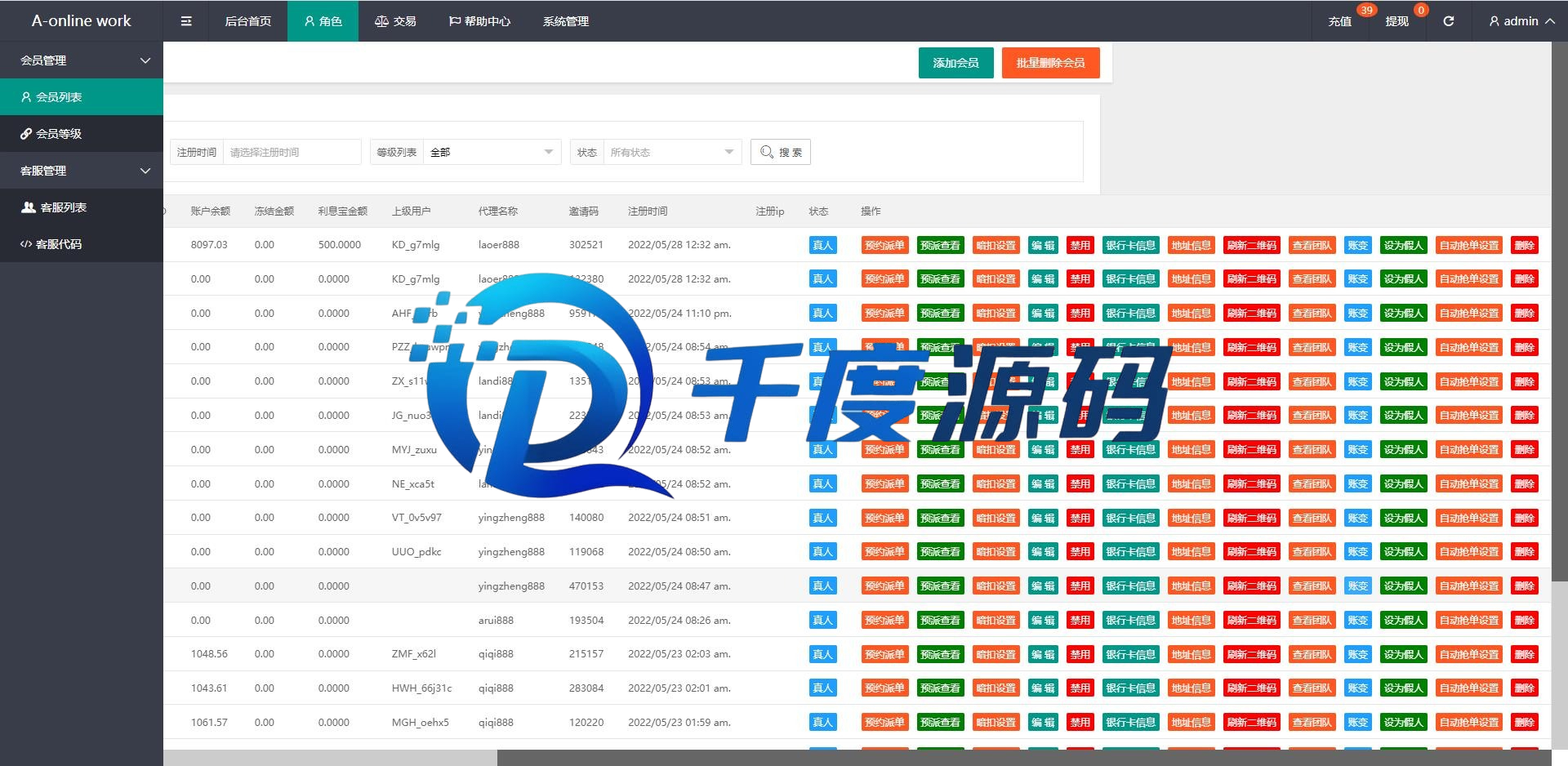Click the 注册时间 date input field

(x=292, y=152)
